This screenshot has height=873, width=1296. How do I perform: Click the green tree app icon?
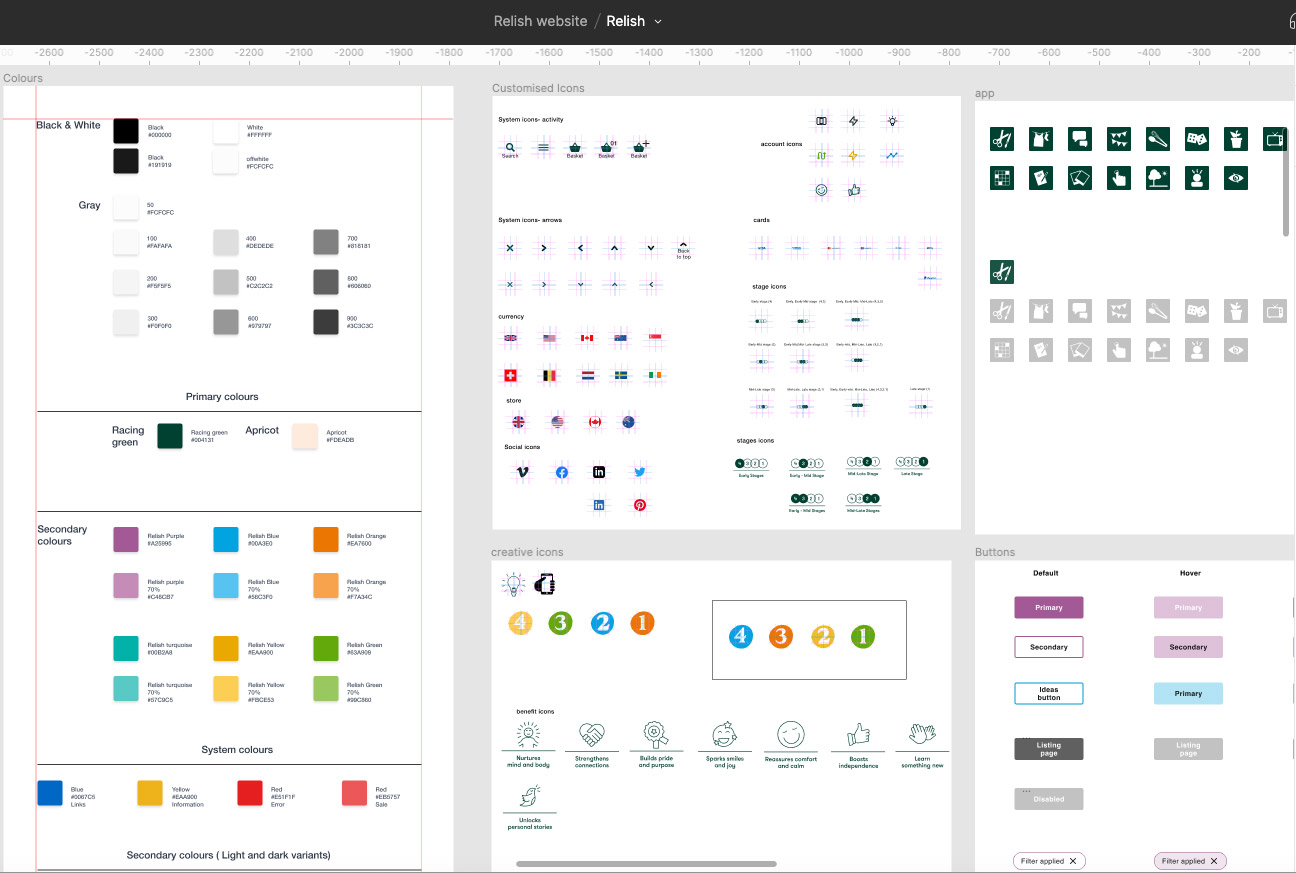[1158, 178]
